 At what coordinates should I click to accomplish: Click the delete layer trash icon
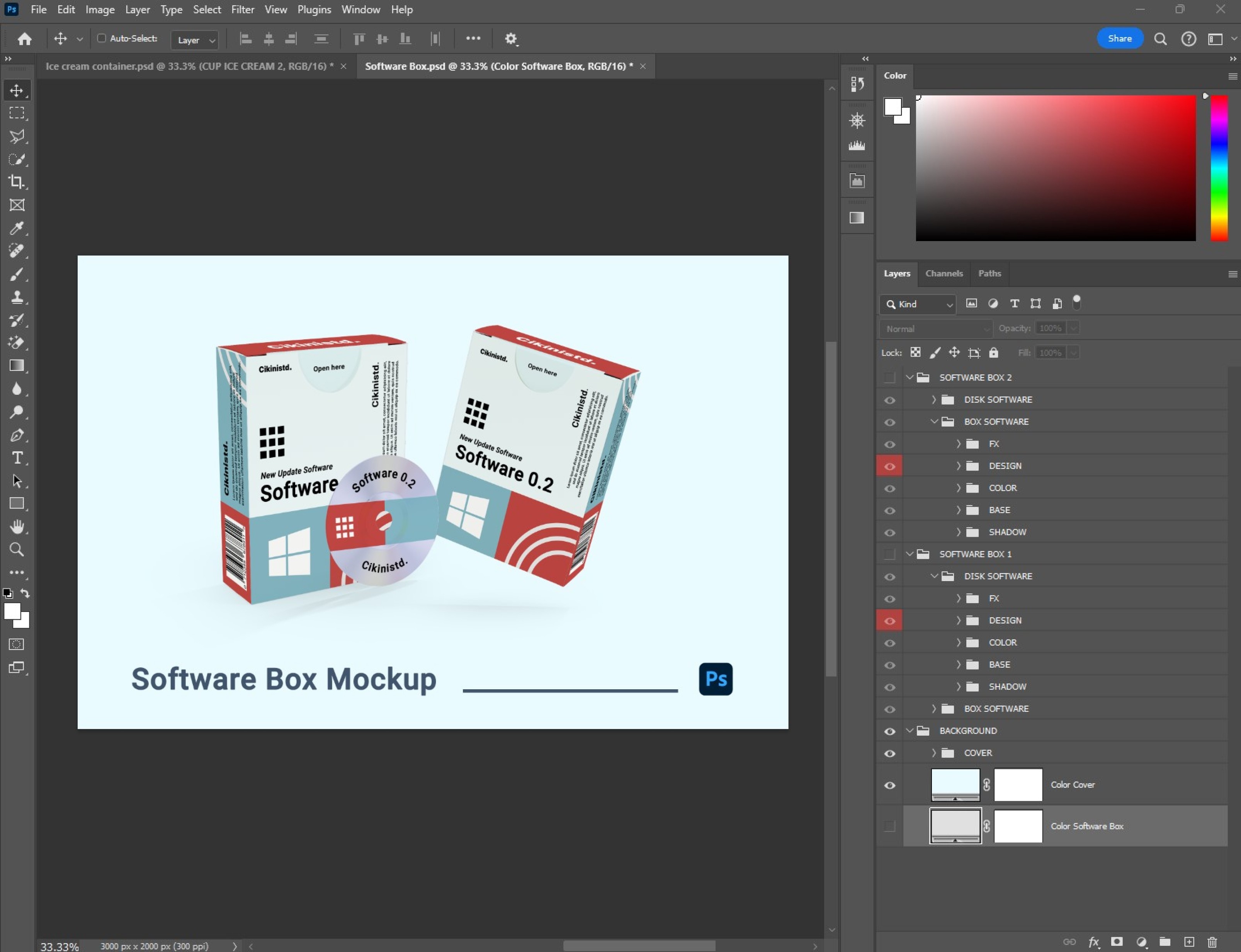(1212, 942)
